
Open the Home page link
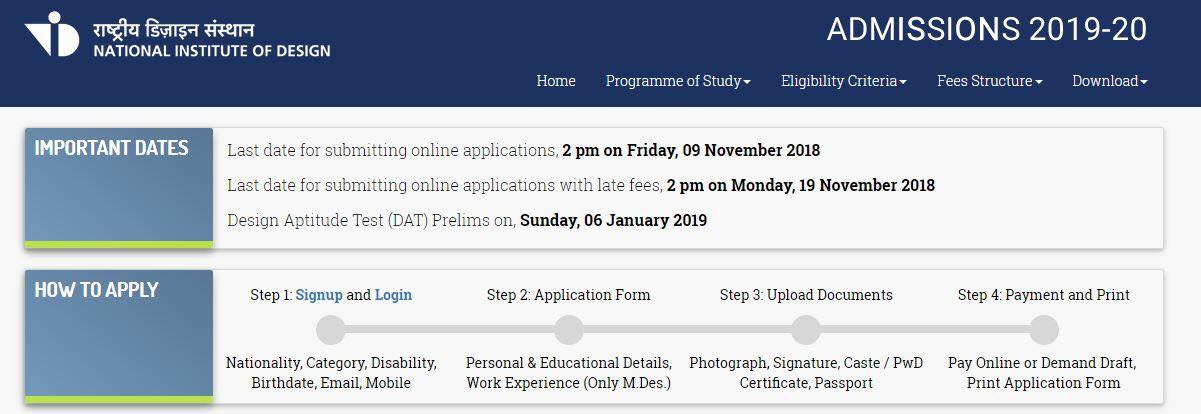[x=556, y=81]
